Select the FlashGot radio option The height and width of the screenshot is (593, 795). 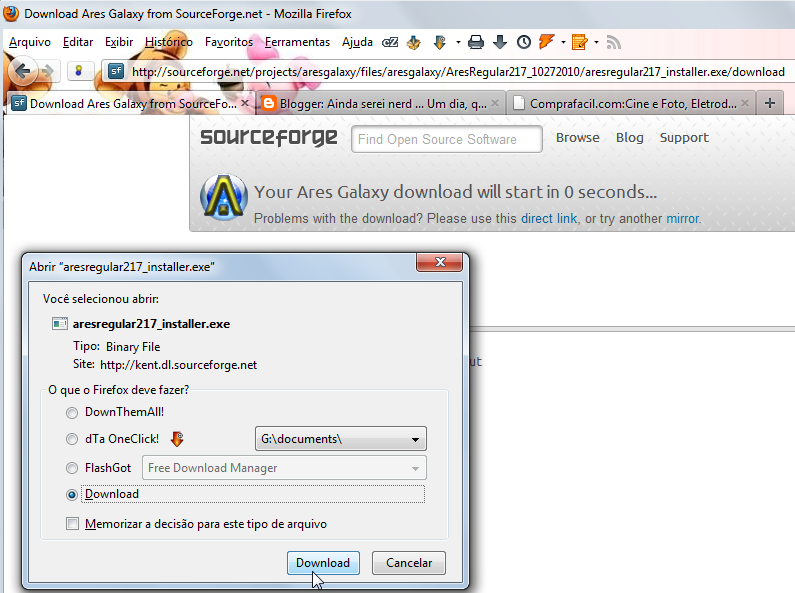[72, 468]
